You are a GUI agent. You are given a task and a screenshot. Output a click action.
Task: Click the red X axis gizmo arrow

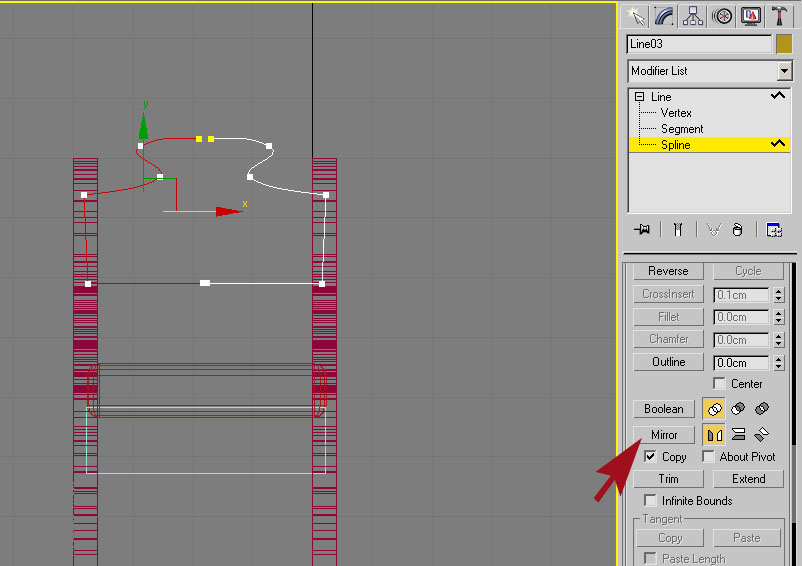(228, 211)
